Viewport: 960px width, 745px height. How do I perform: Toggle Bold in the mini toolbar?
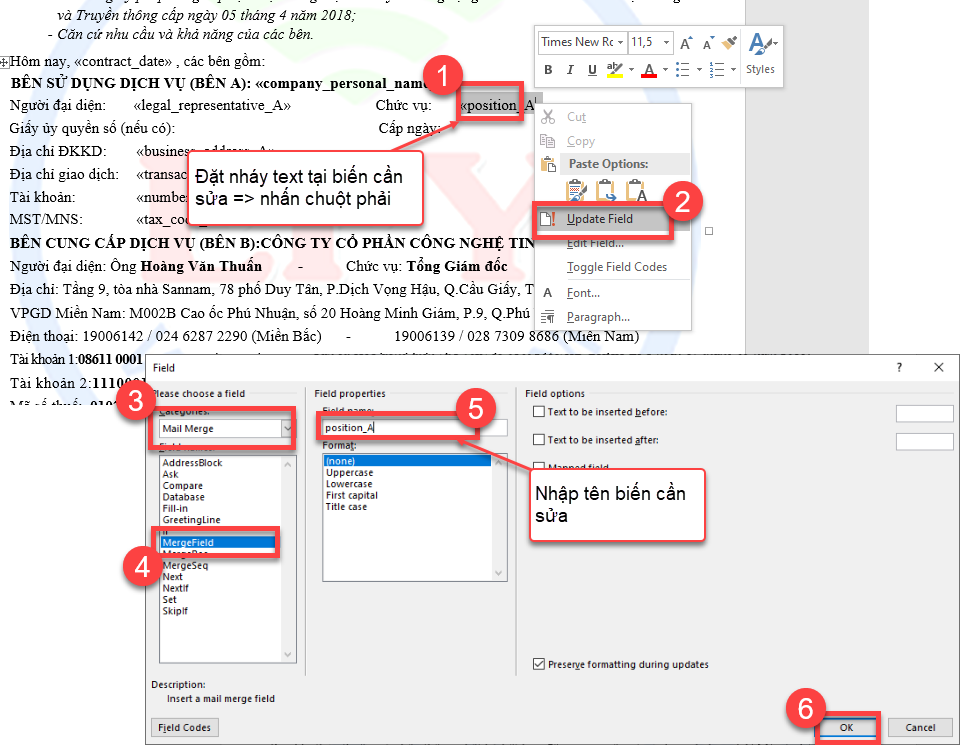549,70
